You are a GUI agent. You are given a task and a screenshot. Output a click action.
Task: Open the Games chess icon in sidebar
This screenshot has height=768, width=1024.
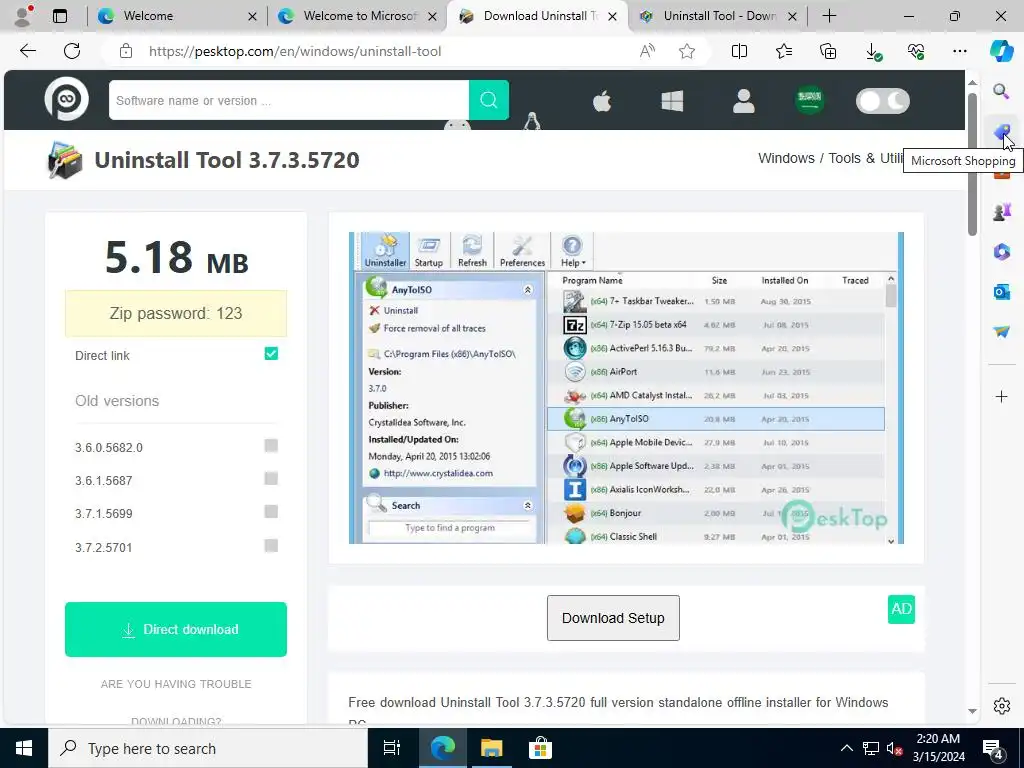click(x=1001, y=212)
